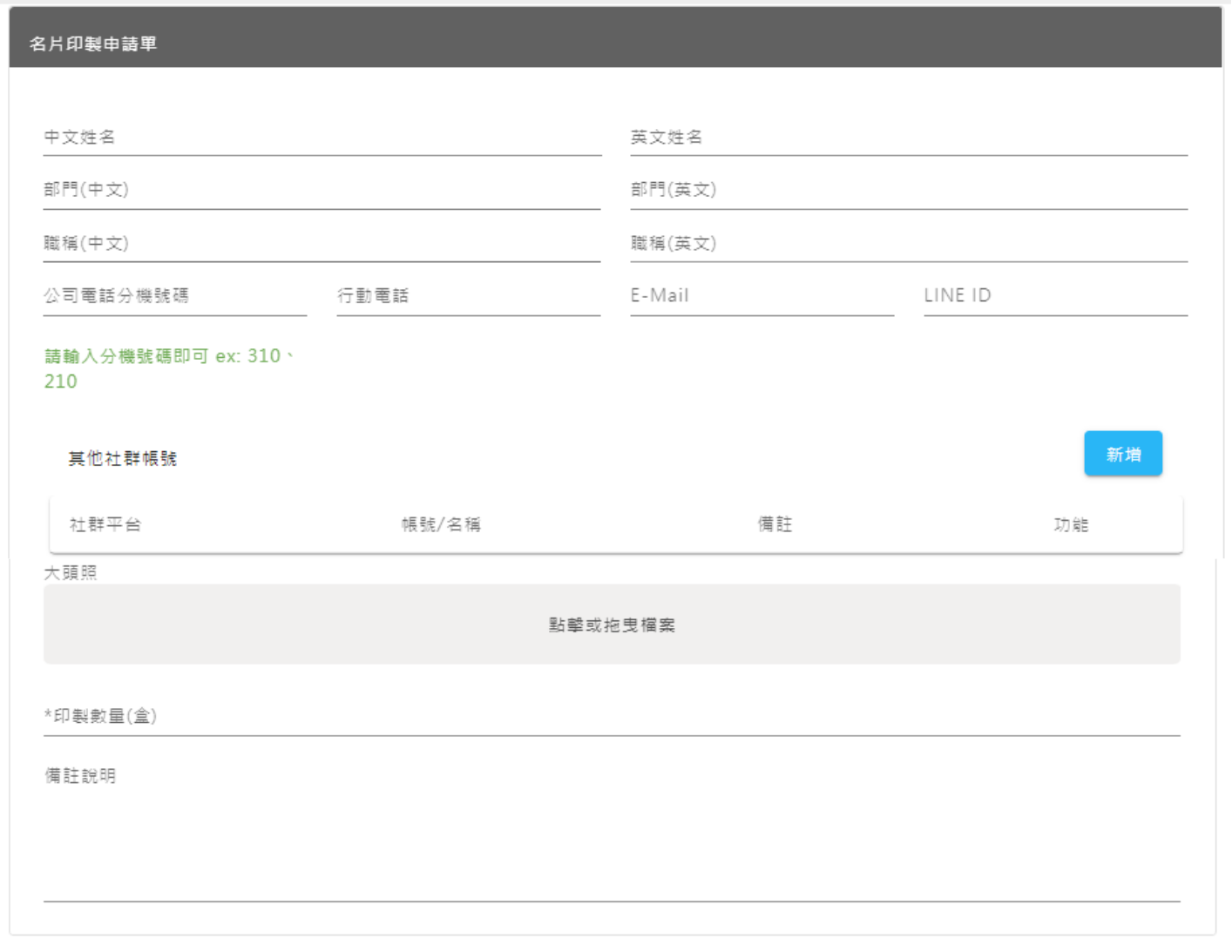Click the LINE ID text field
Image resolution: width=1232 pixels, height=952 pixels.
[1055, 296]
